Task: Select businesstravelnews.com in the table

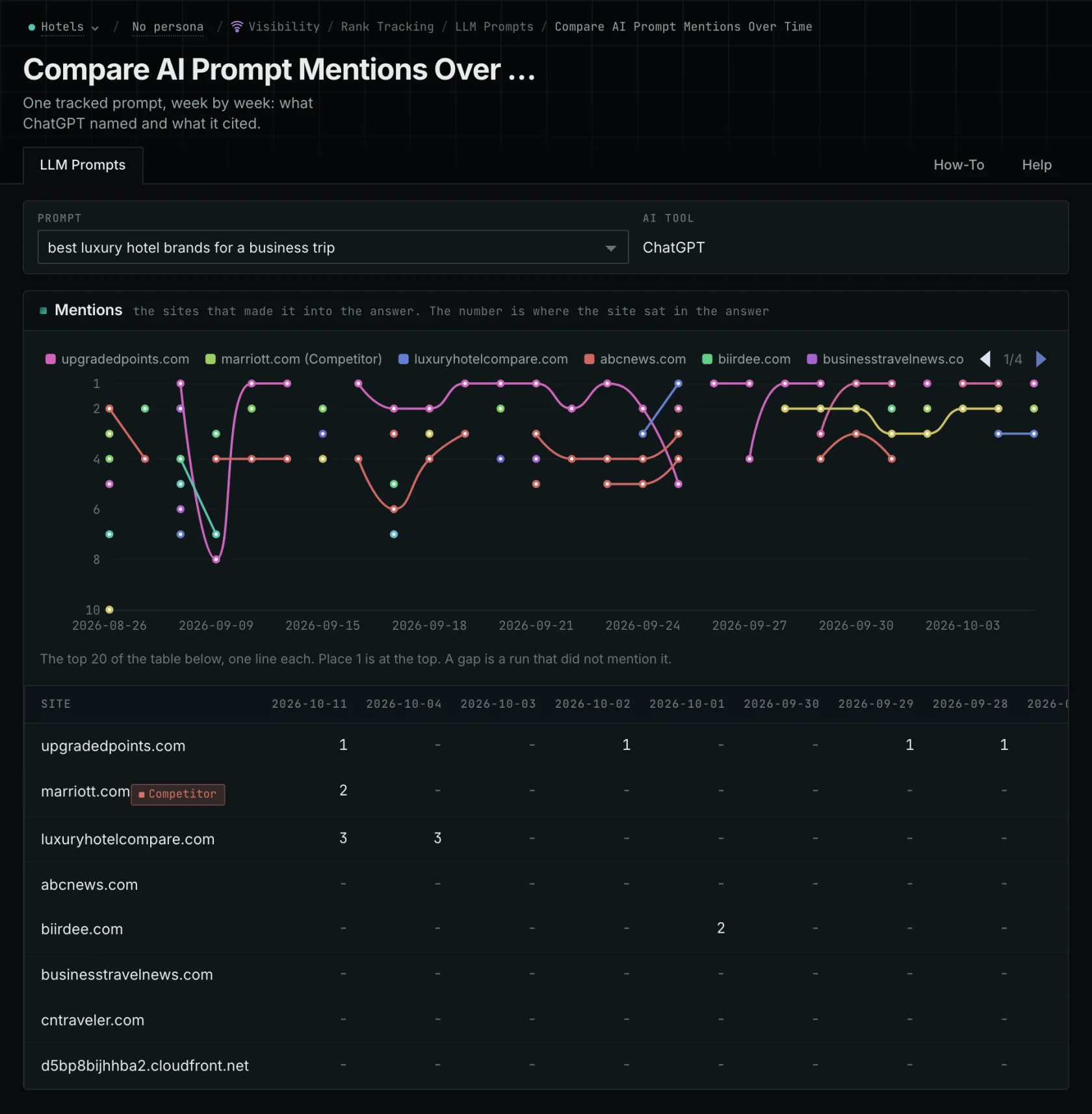Action: click(x=127, y=974)
